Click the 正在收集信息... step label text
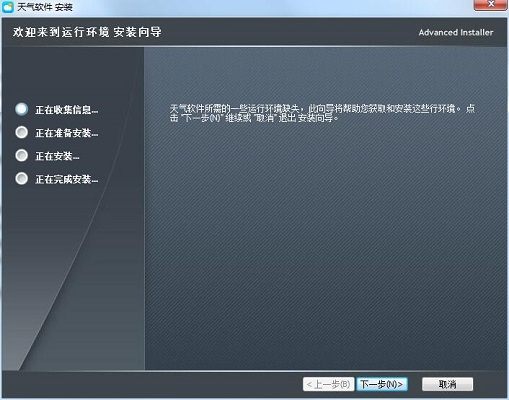The height and width of the screenshot is (400, 509). 67,110
